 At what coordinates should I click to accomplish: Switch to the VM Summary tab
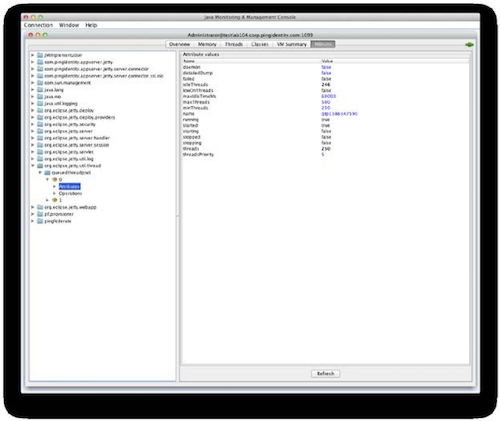(292, 44)
